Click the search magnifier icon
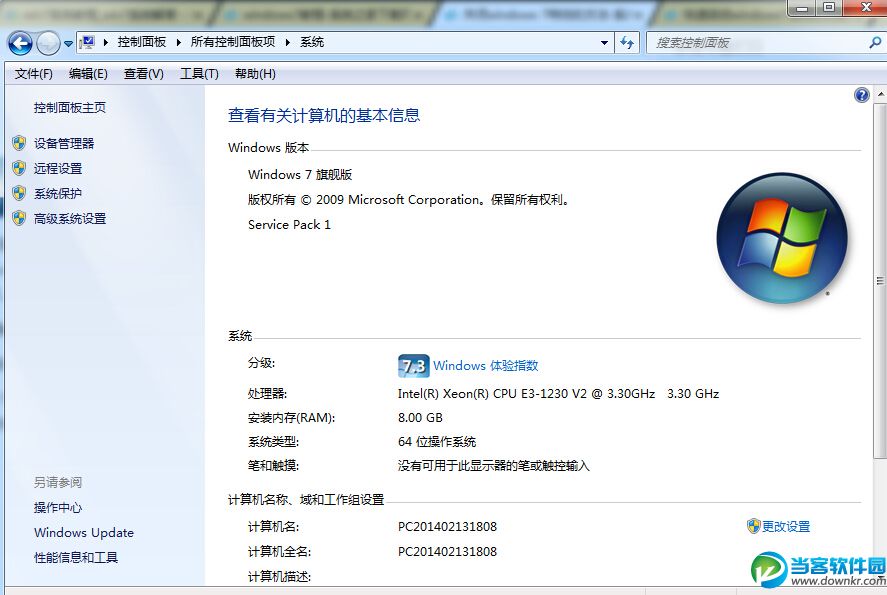This screenshot has width=887, height=595. coord(875,42)
